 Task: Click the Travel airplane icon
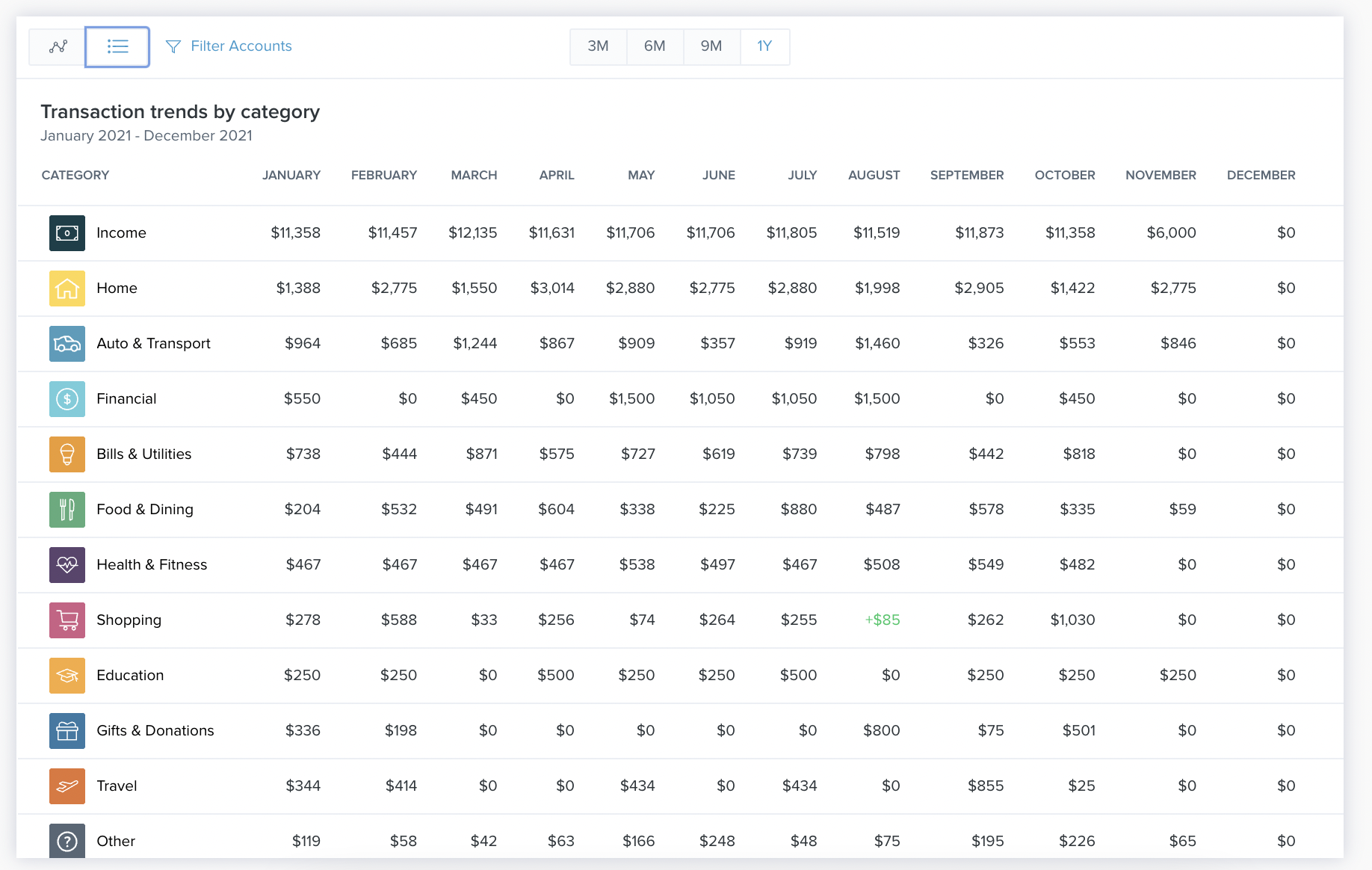(67, 786)
